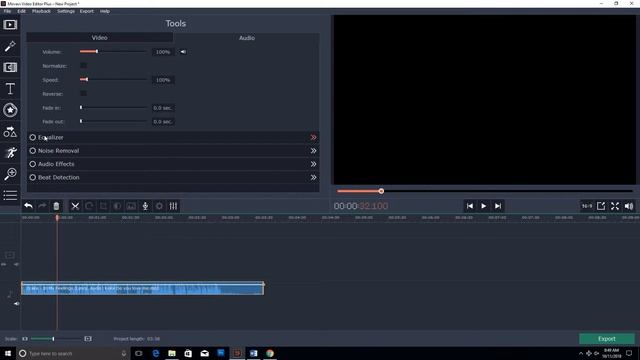Expand the Beat Detection section chevron
The image size is (640, 360).
point(313,178)
